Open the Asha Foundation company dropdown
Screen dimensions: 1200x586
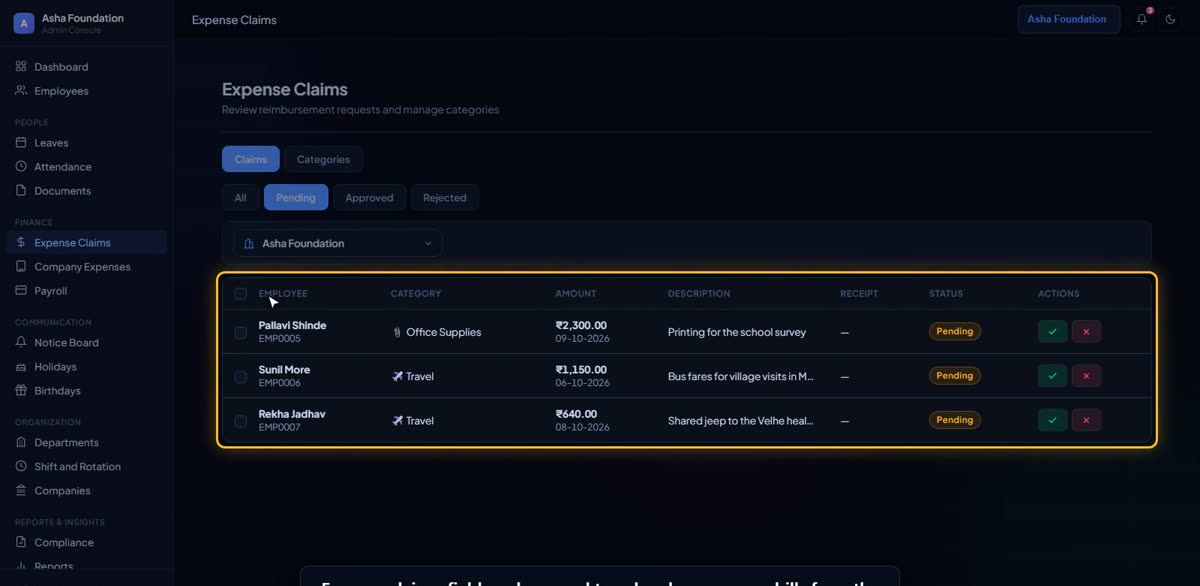click(338, 243)
